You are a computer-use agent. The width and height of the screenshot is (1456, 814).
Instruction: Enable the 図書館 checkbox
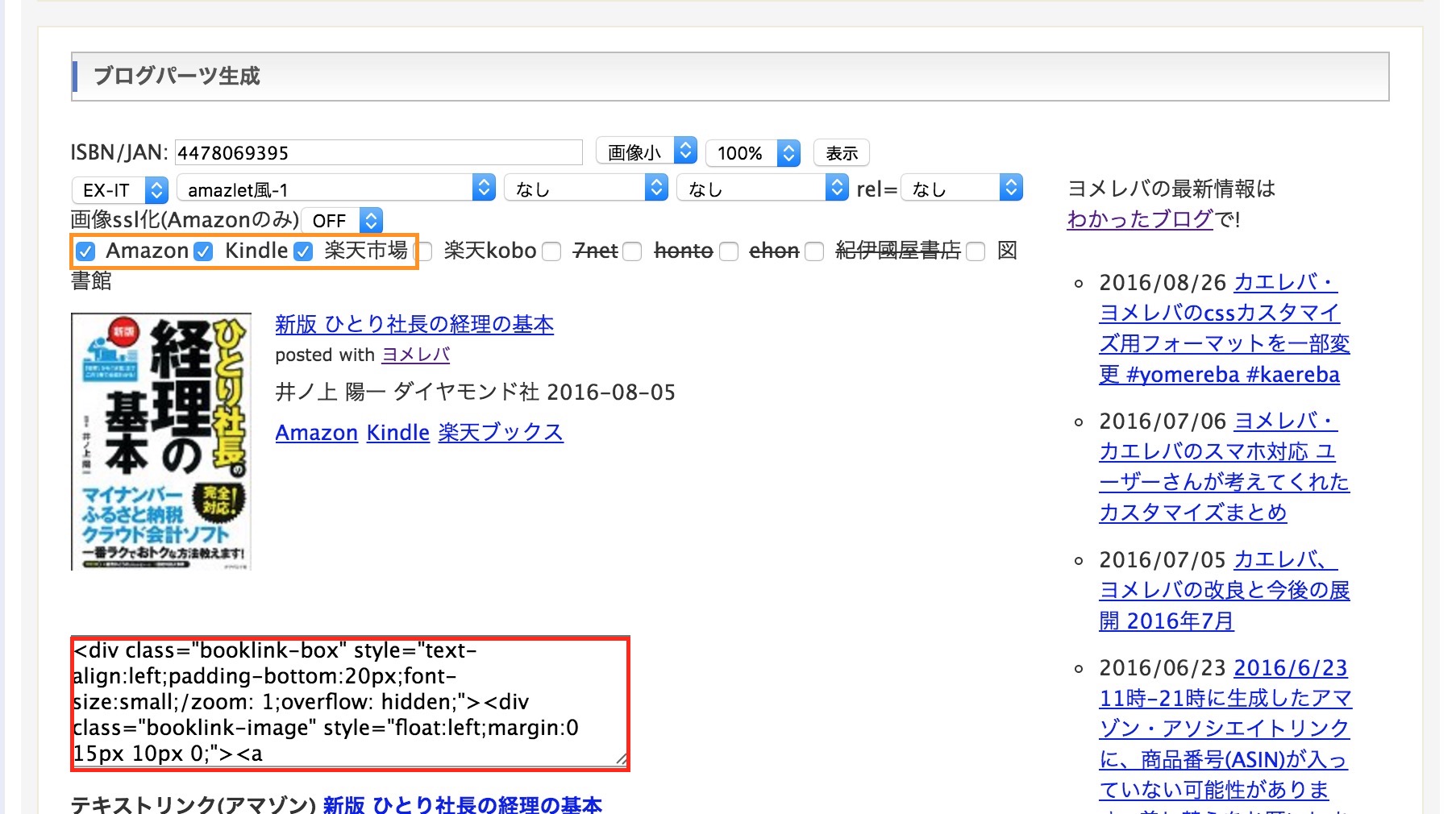pos(976,251)
